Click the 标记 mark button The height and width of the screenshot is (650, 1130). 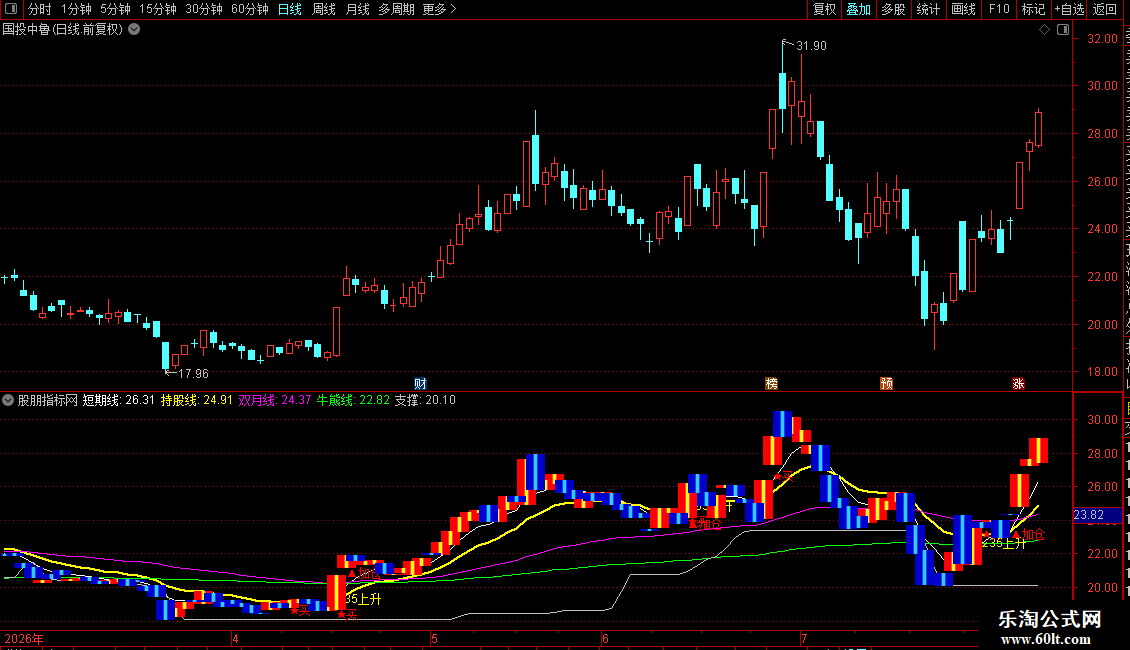[1033, 9]
